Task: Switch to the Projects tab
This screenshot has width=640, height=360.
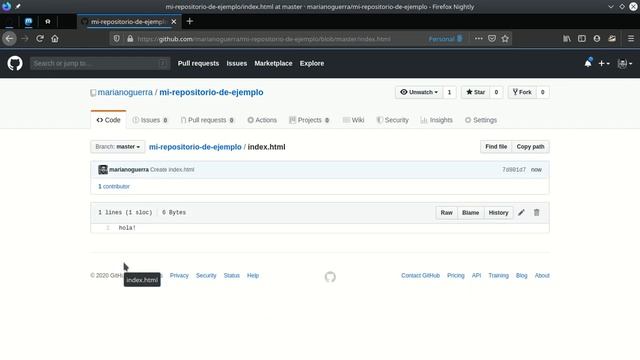Action: [x=309, y=120]
